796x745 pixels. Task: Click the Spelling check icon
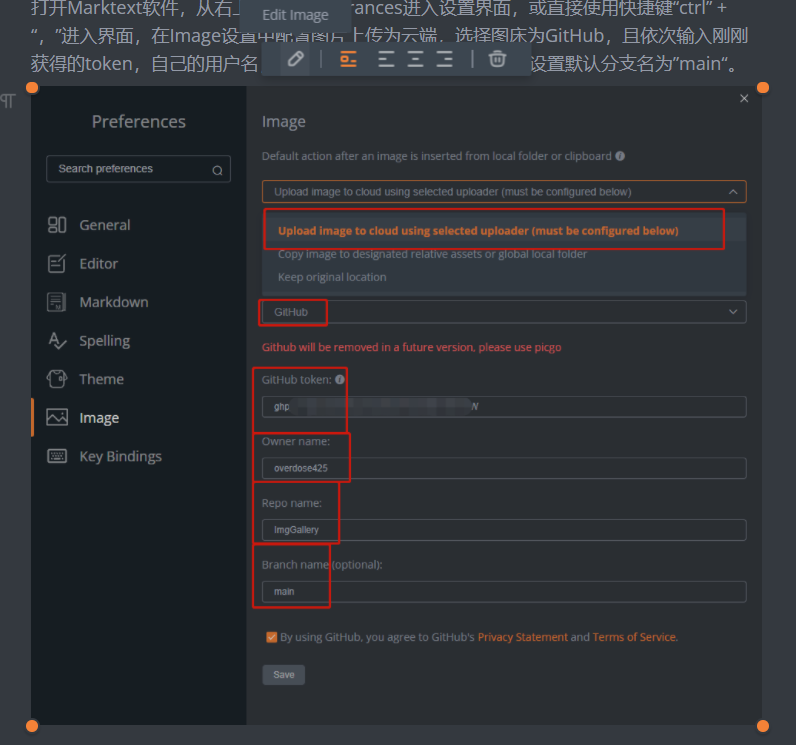coord(57,341)
